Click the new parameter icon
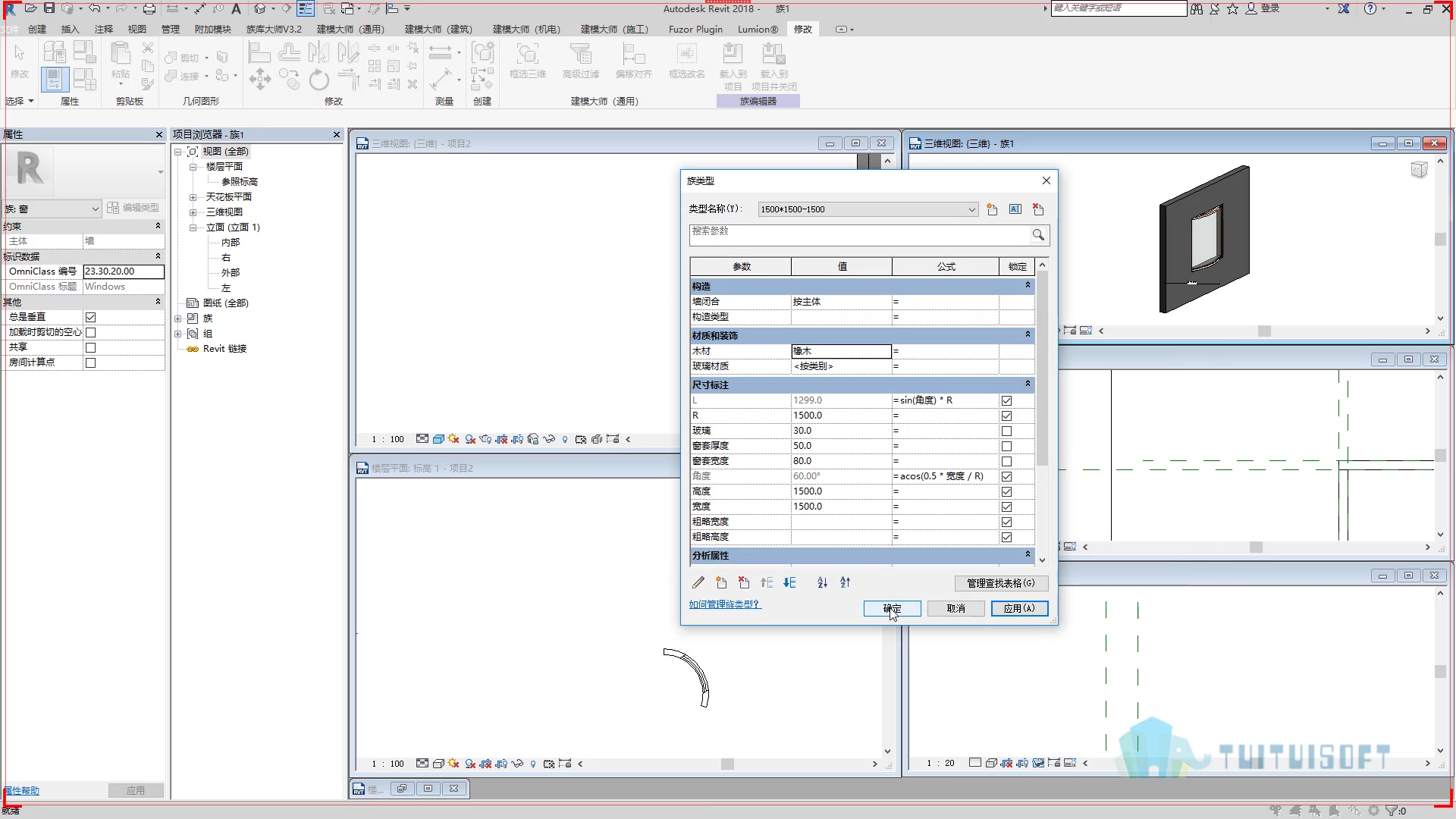The height and width of the screenshot is (819, 1456). coord(721,582)
